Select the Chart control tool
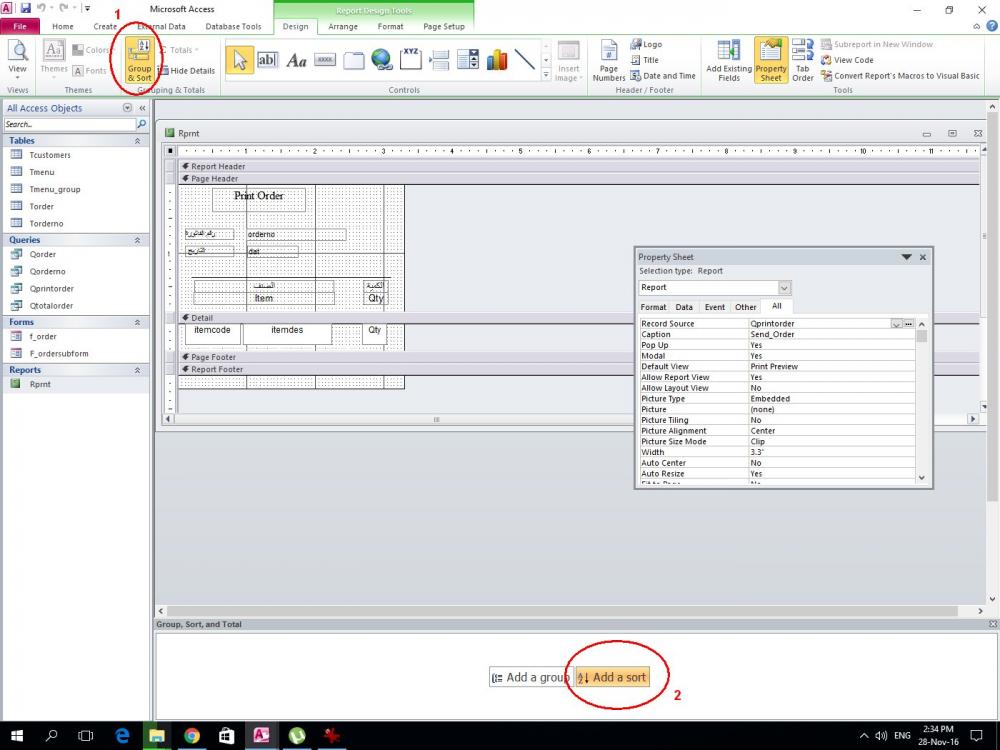The height and width of the screenshot is (750, 1000). pyautogui.click(x=497, y=59)
